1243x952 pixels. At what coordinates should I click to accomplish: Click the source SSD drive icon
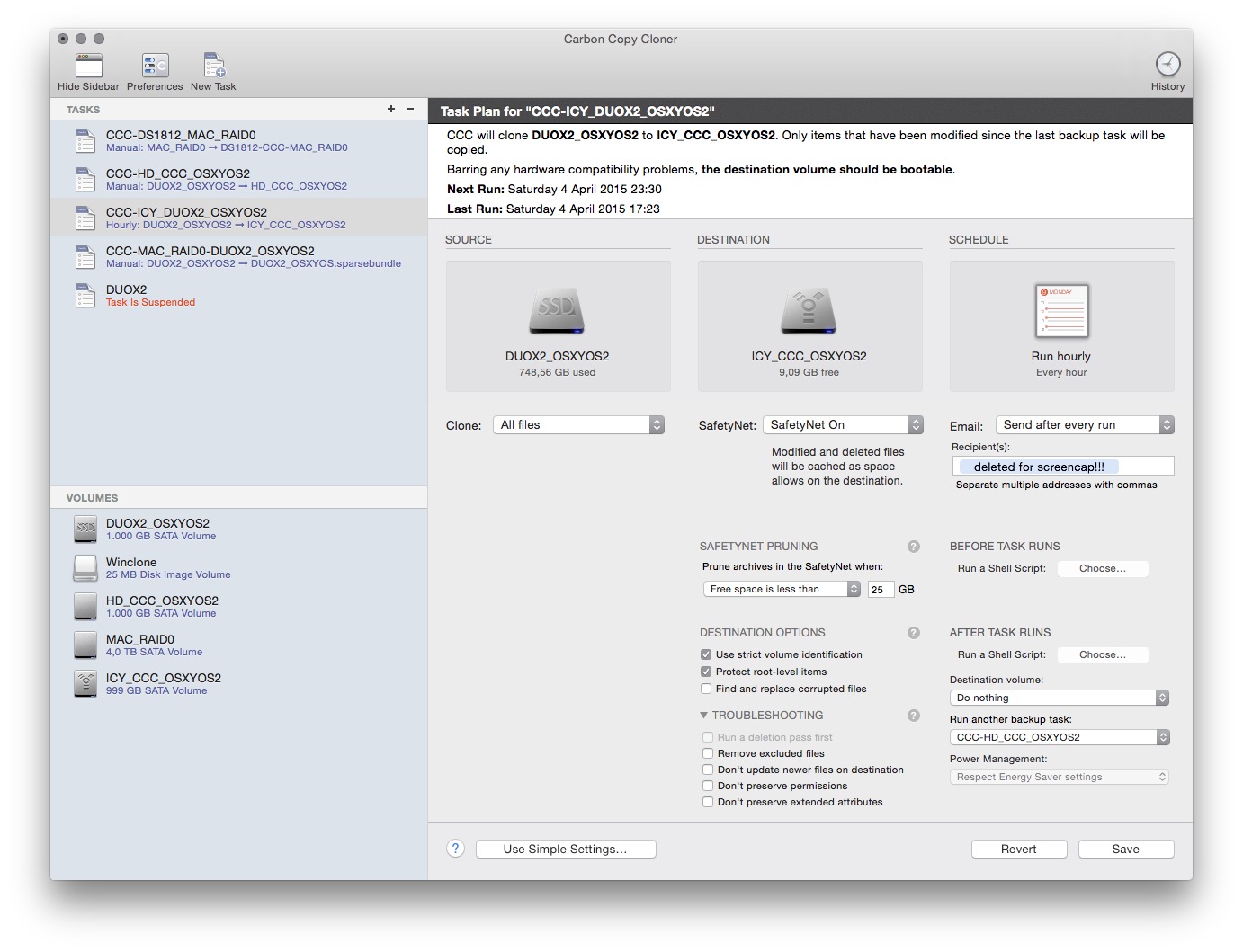557,311
